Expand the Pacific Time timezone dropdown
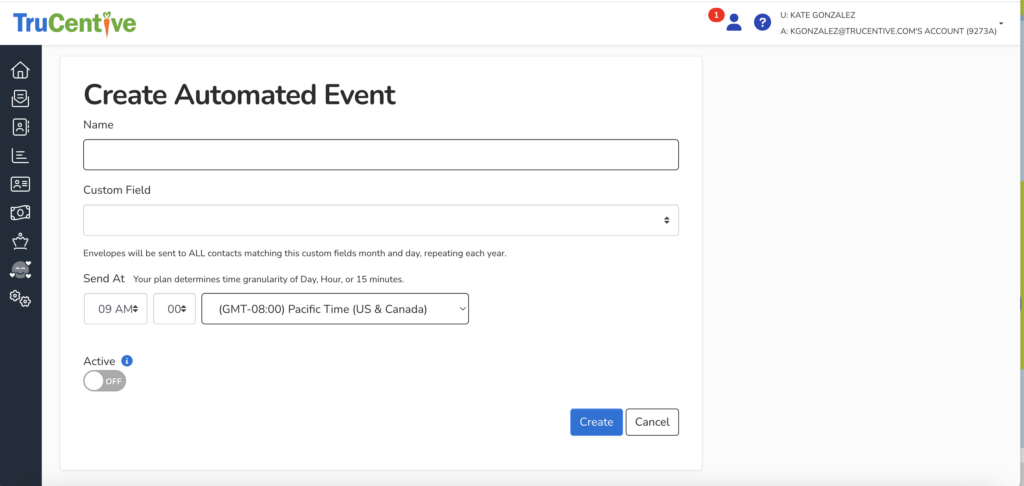Screen dimensions: 1024x486 pos(335,309)
